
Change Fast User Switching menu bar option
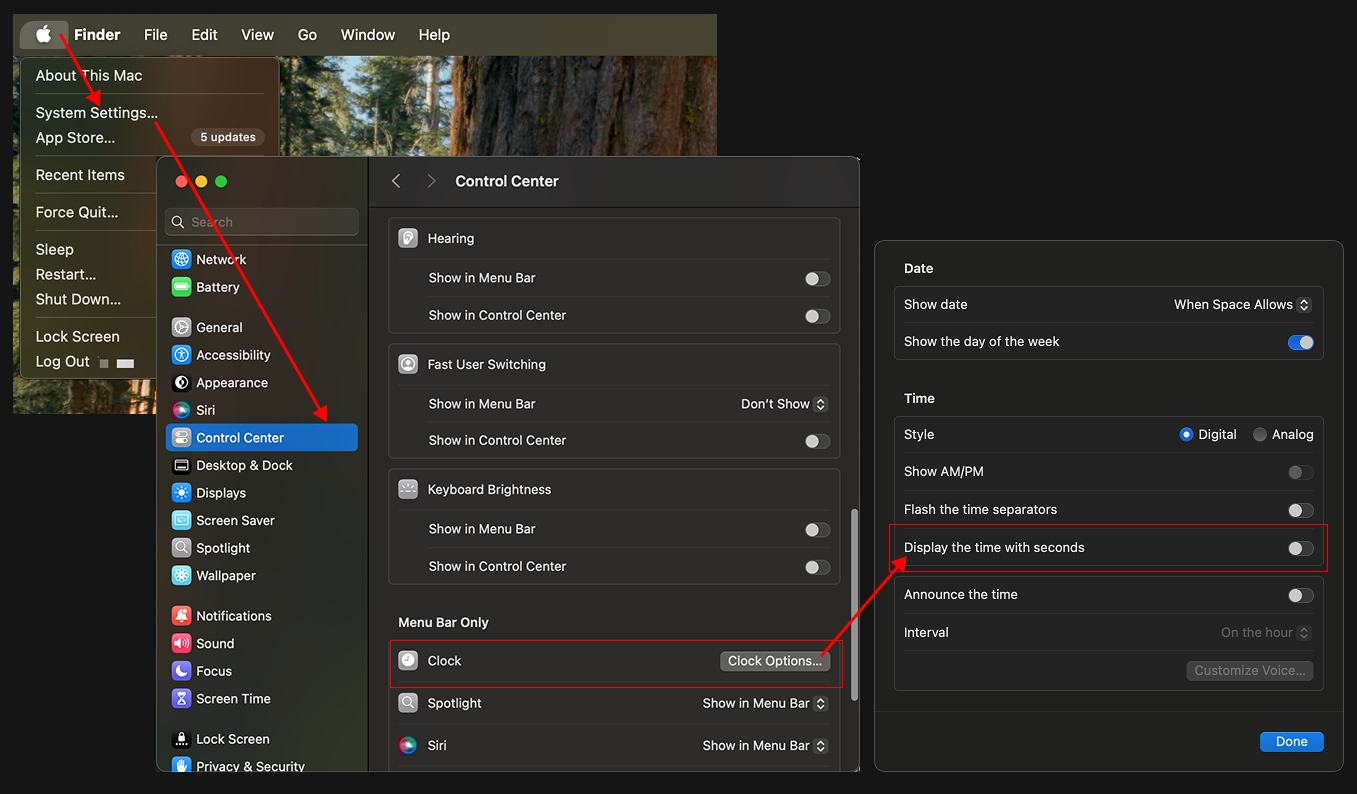(783, 404)
